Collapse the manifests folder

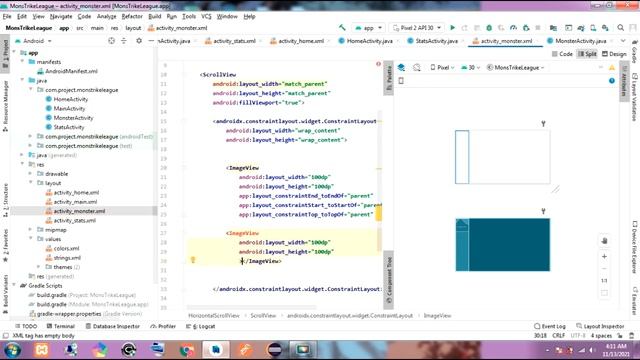pos(22,62)
